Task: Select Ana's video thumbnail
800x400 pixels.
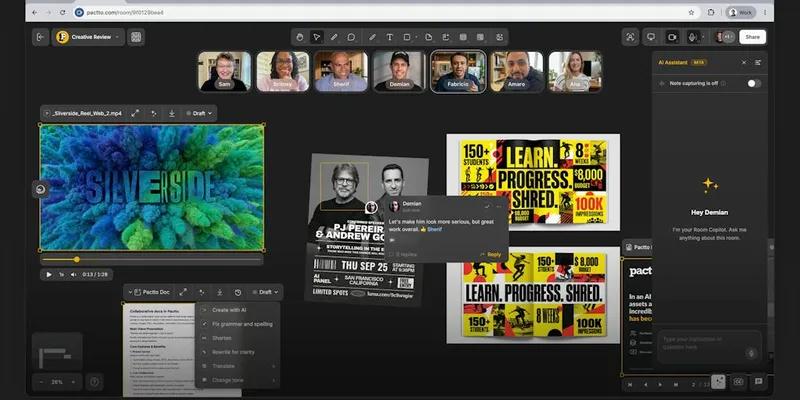Action: pos(575,71)
